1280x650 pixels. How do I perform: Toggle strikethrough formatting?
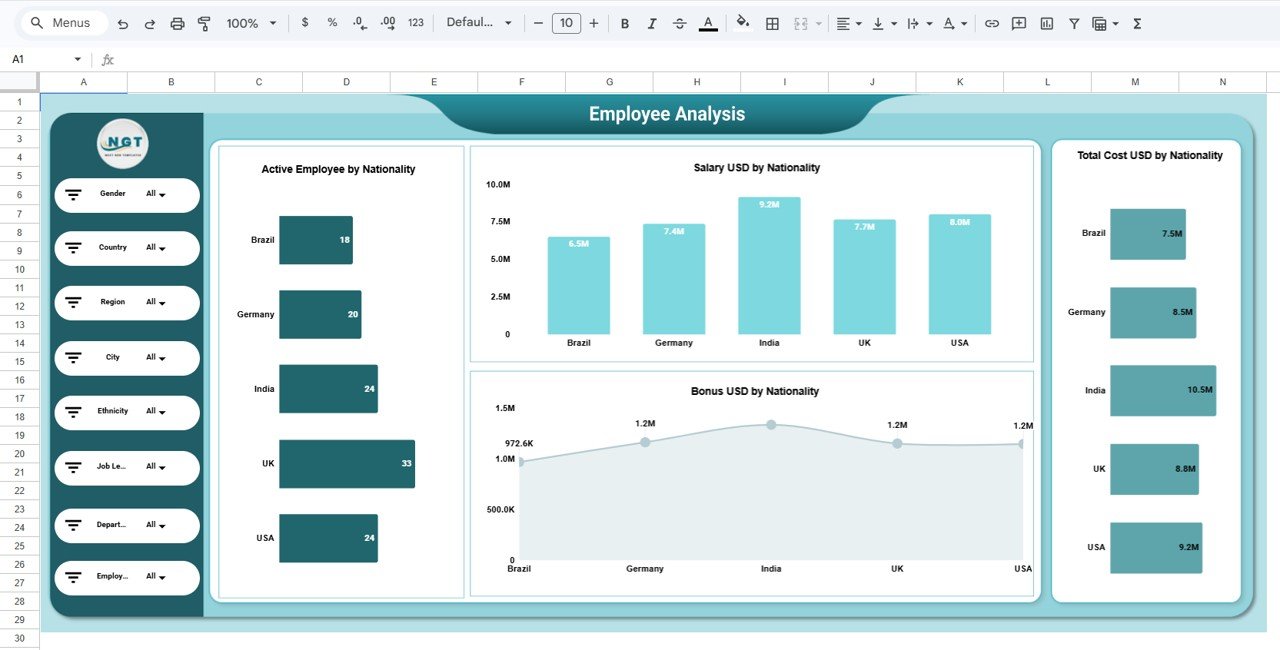point(680,22)
